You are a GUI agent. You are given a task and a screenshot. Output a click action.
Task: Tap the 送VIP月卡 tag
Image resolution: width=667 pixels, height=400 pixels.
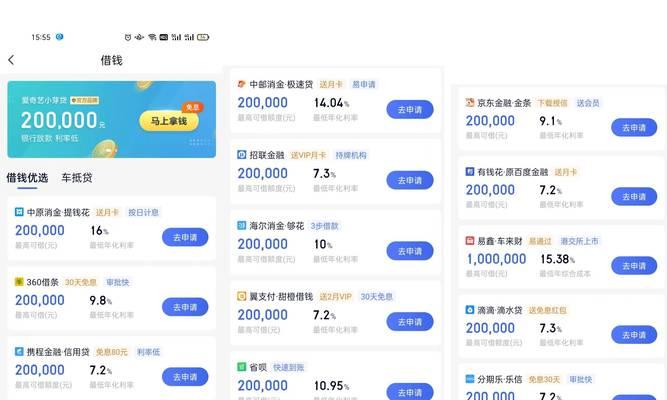coord(308,155)
